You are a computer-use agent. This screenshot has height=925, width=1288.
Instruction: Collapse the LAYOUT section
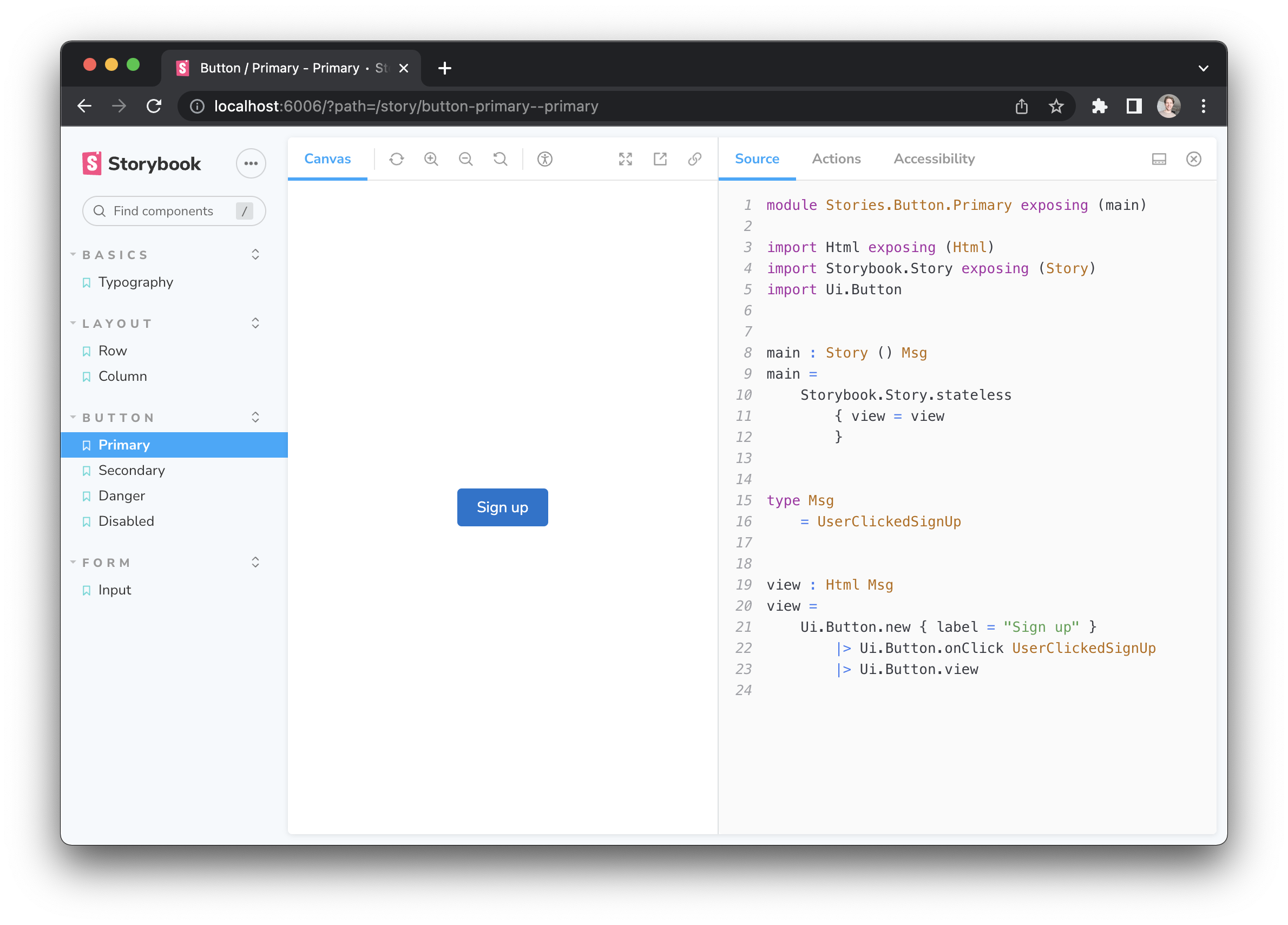click(117, 323)
